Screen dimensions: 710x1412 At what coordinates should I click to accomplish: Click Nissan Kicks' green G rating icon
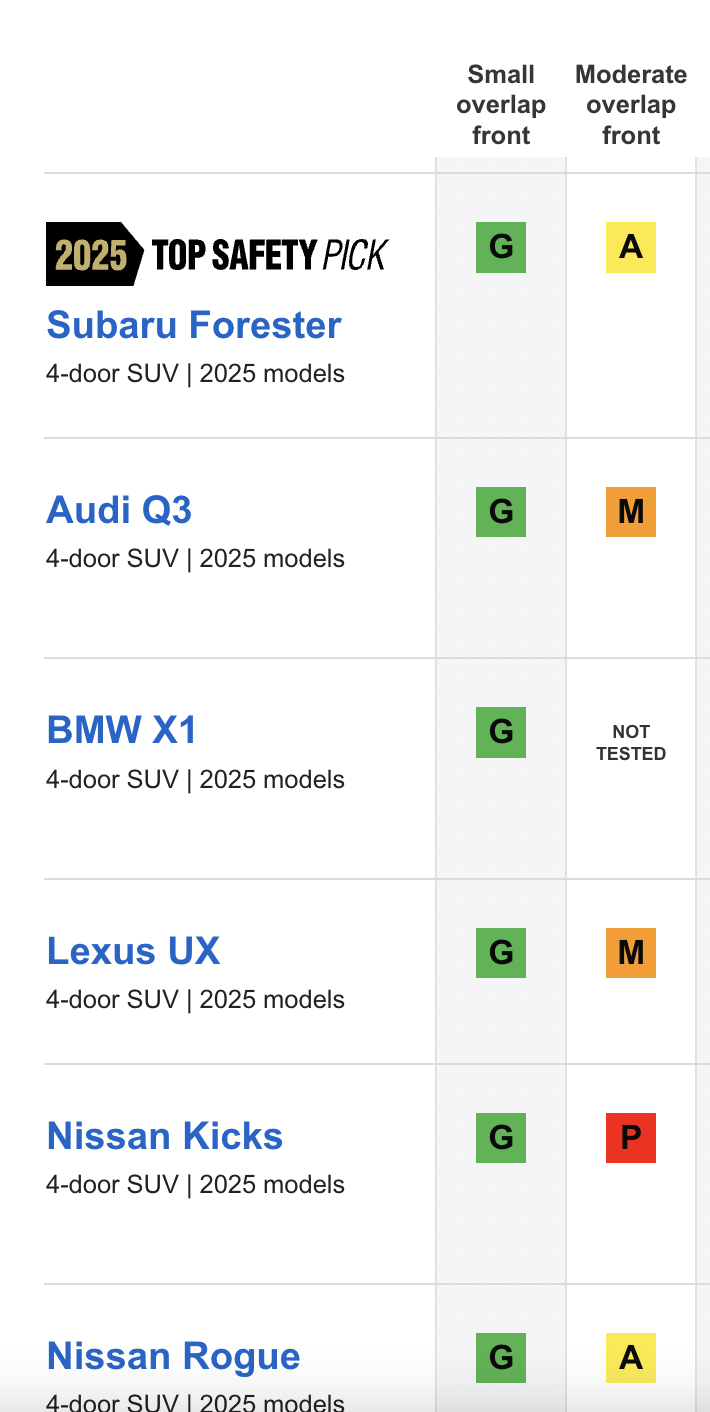tap(501, 1137)
